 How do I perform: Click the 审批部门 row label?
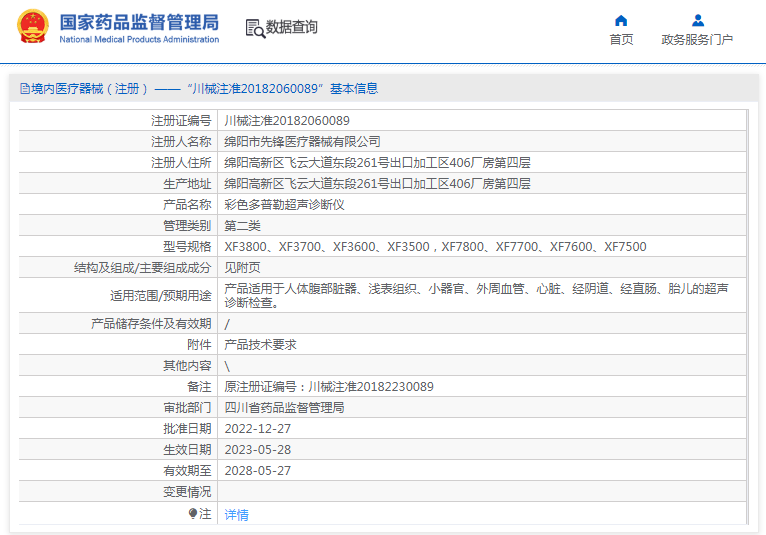[x=187, y=407]
